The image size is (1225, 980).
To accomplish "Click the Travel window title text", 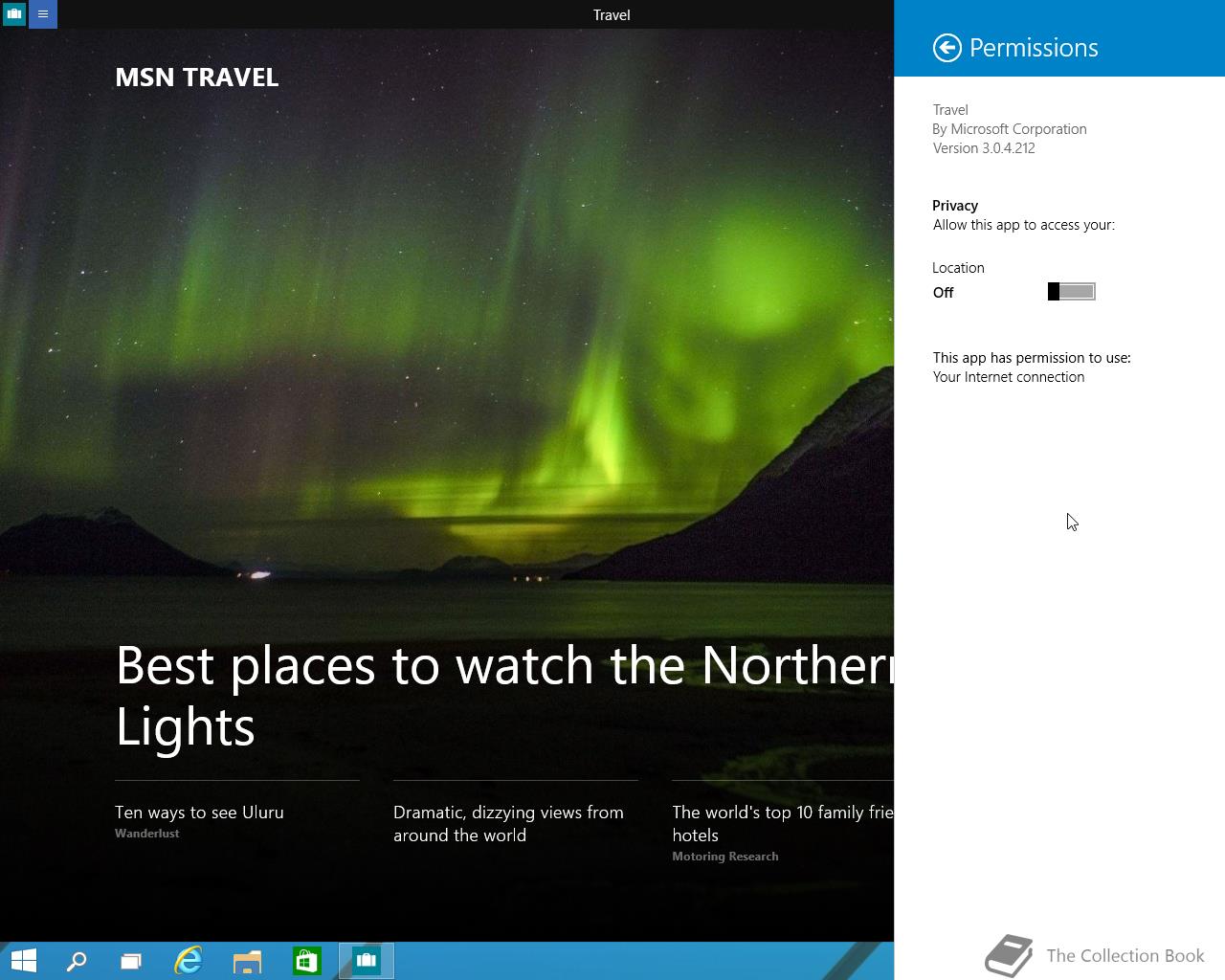I will [x=612, y=14].
